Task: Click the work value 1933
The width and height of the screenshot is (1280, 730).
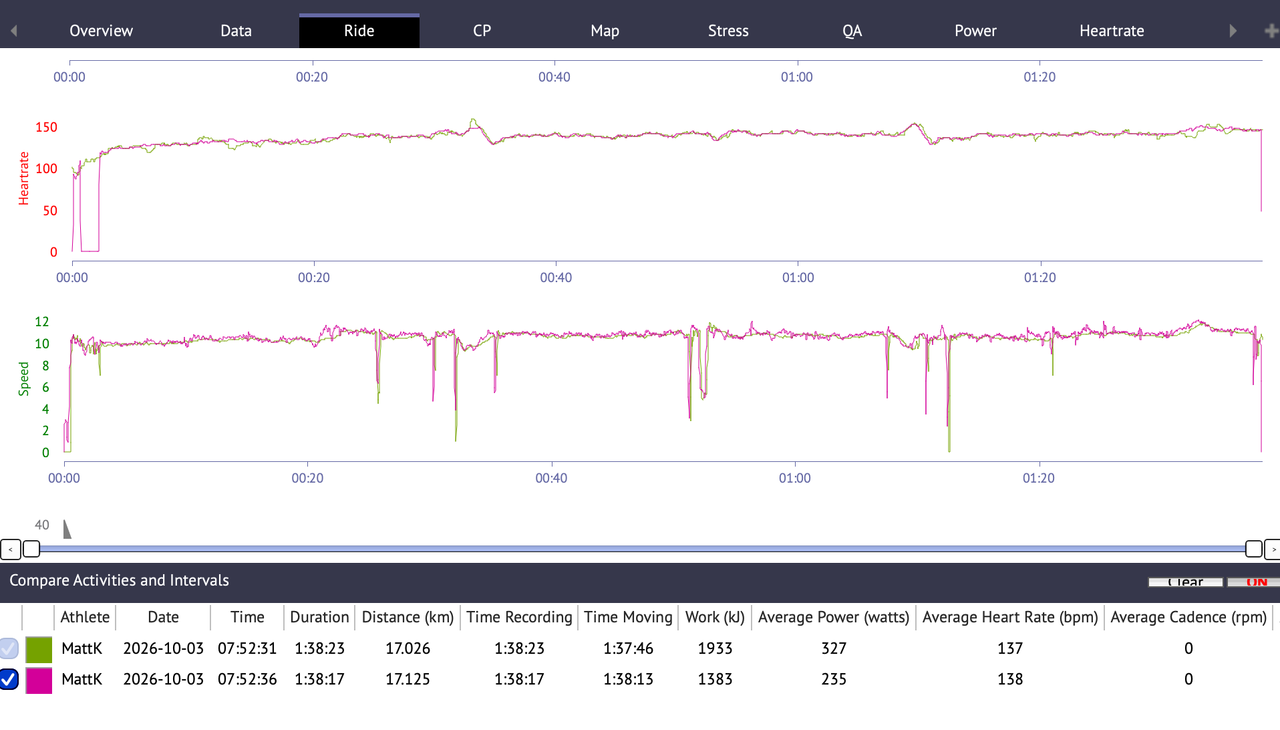Action: [x=715, y=649]
